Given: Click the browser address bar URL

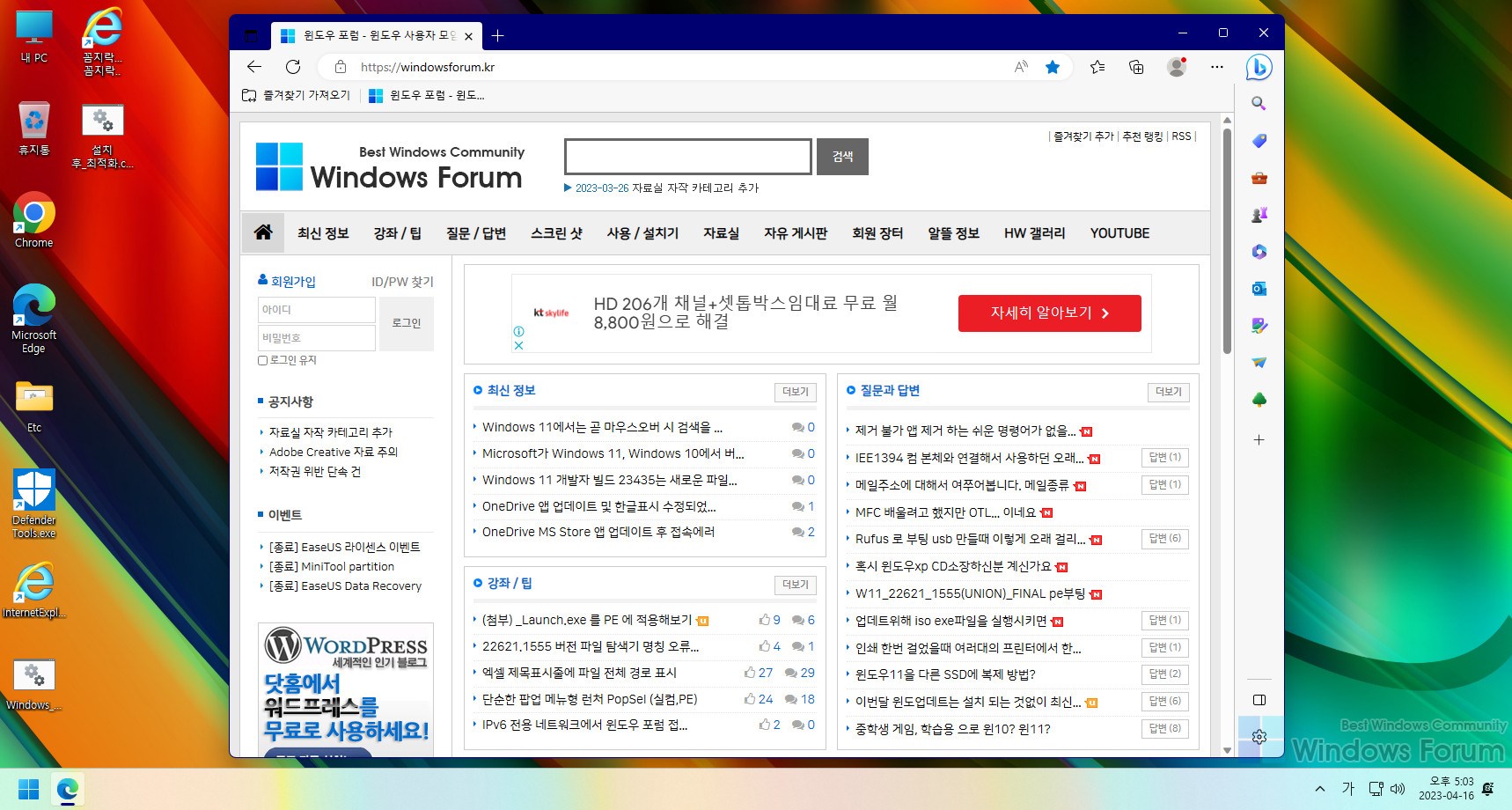Looking at the screenshot, I should point(428,67).
